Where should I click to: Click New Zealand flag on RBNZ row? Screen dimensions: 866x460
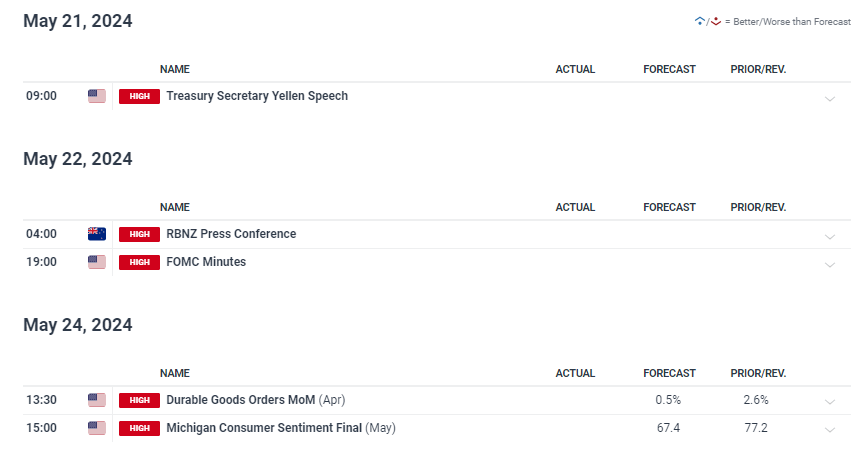pyautogui.click(x=97, y=234)
